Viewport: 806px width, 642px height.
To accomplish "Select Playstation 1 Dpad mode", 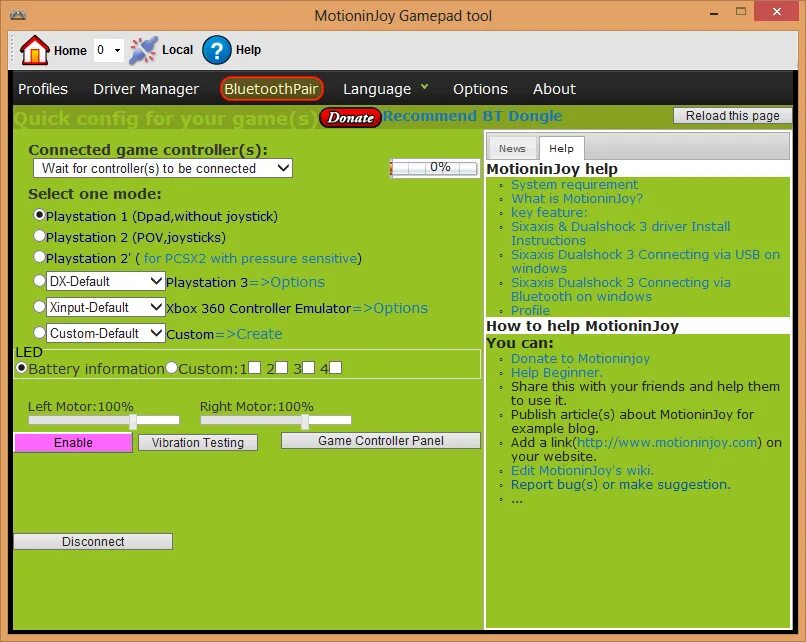I will (x=39, y=215).
